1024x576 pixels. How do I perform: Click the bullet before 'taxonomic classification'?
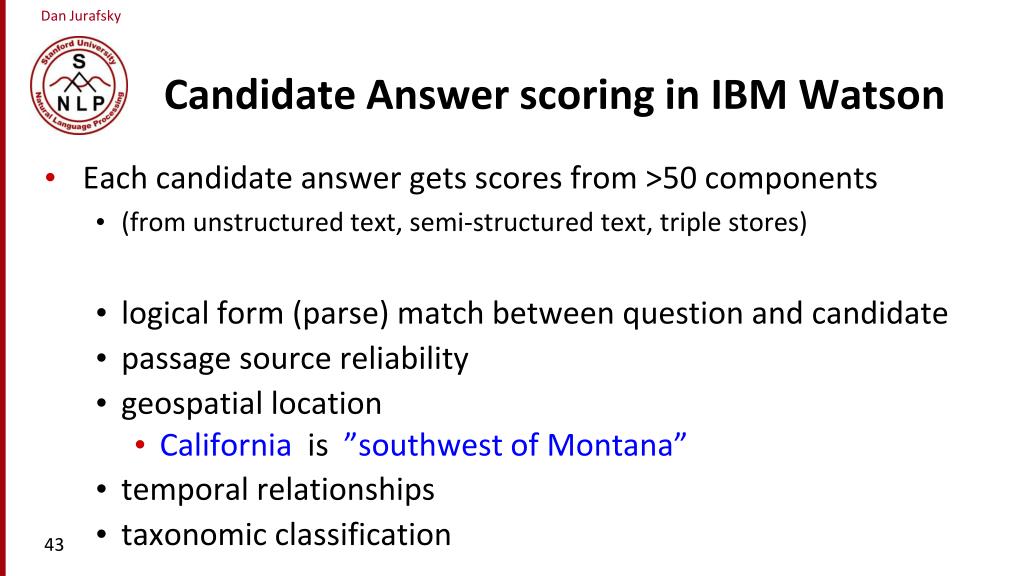101,535
